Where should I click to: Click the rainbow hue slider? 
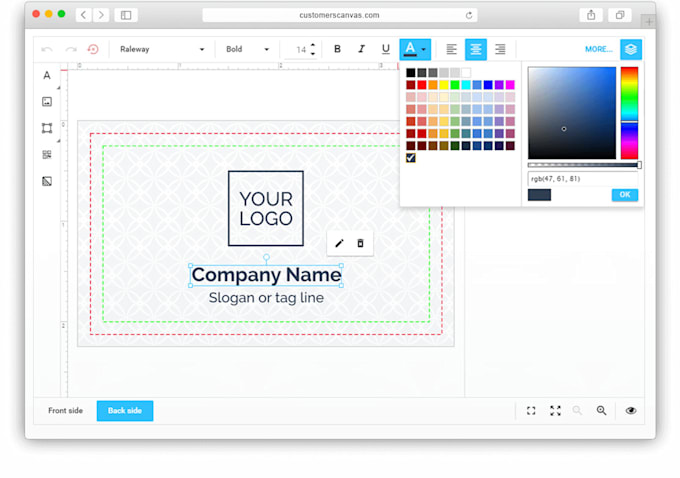pos(629,113)
